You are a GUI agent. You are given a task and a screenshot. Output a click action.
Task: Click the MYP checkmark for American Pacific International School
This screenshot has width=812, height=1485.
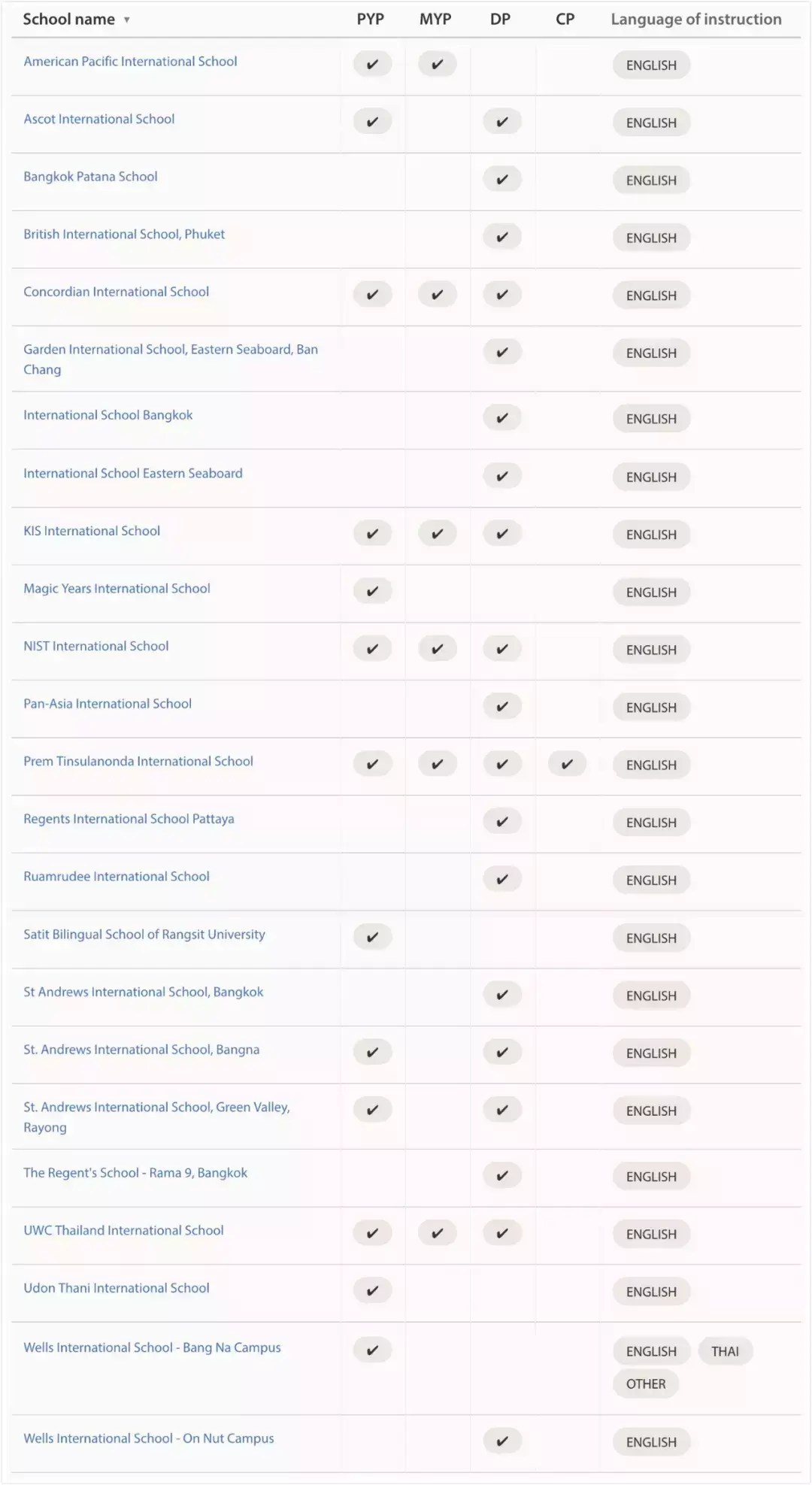click(437, 65)
